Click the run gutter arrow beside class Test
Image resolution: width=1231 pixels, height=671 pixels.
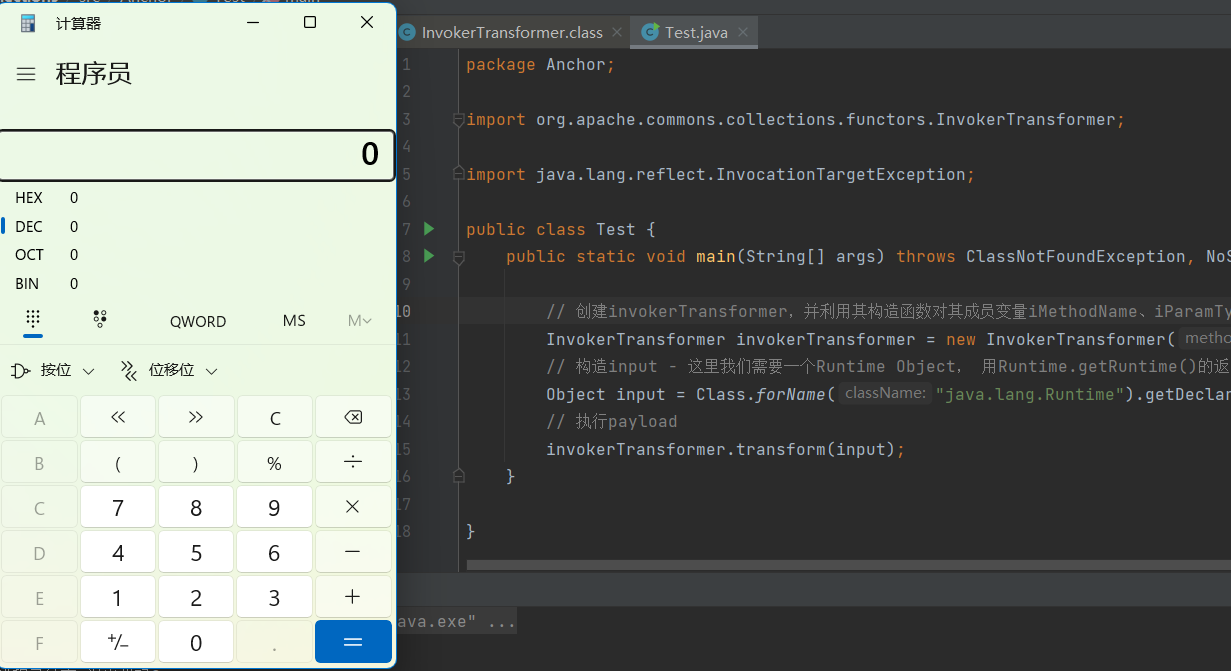point(429,229)
